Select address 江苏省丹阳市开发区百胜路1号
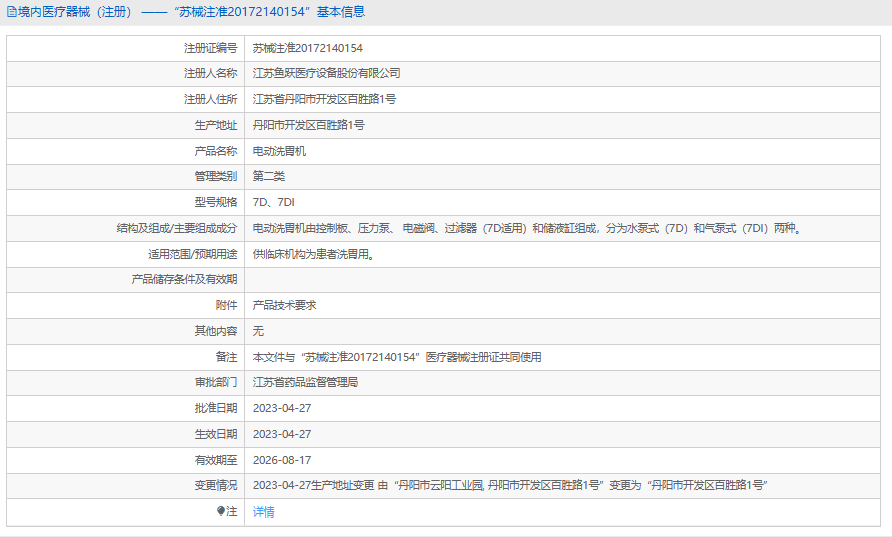The image size is (892, 537). click(324, 99)
